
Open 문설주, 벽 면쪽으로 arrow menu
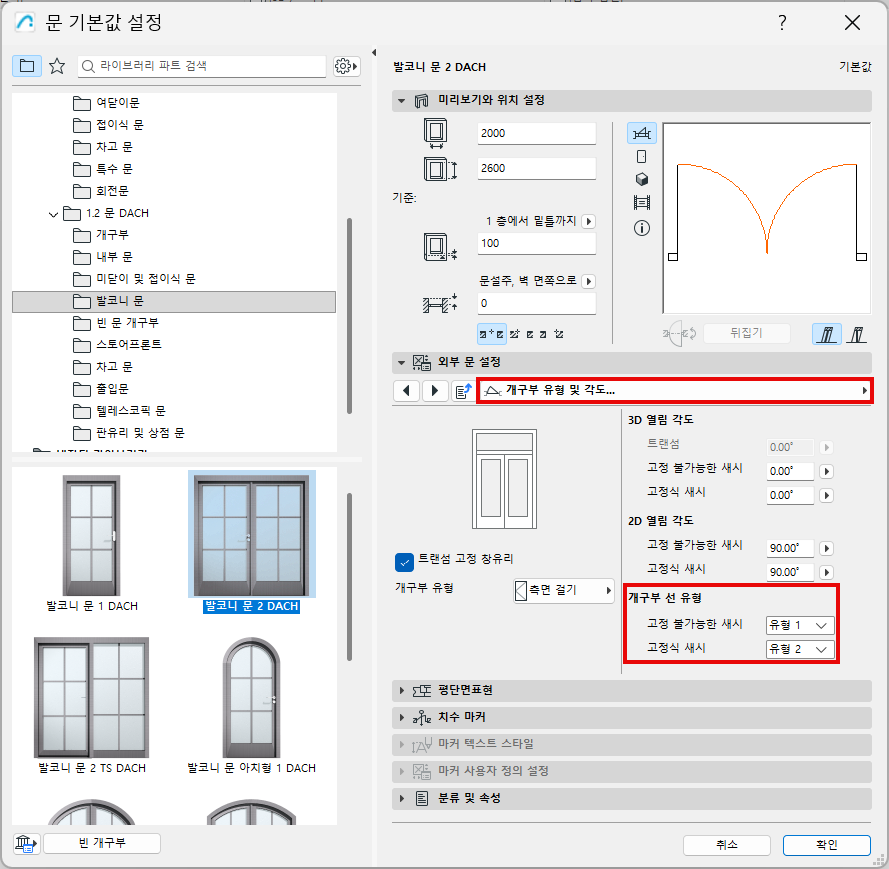point(589,281)
